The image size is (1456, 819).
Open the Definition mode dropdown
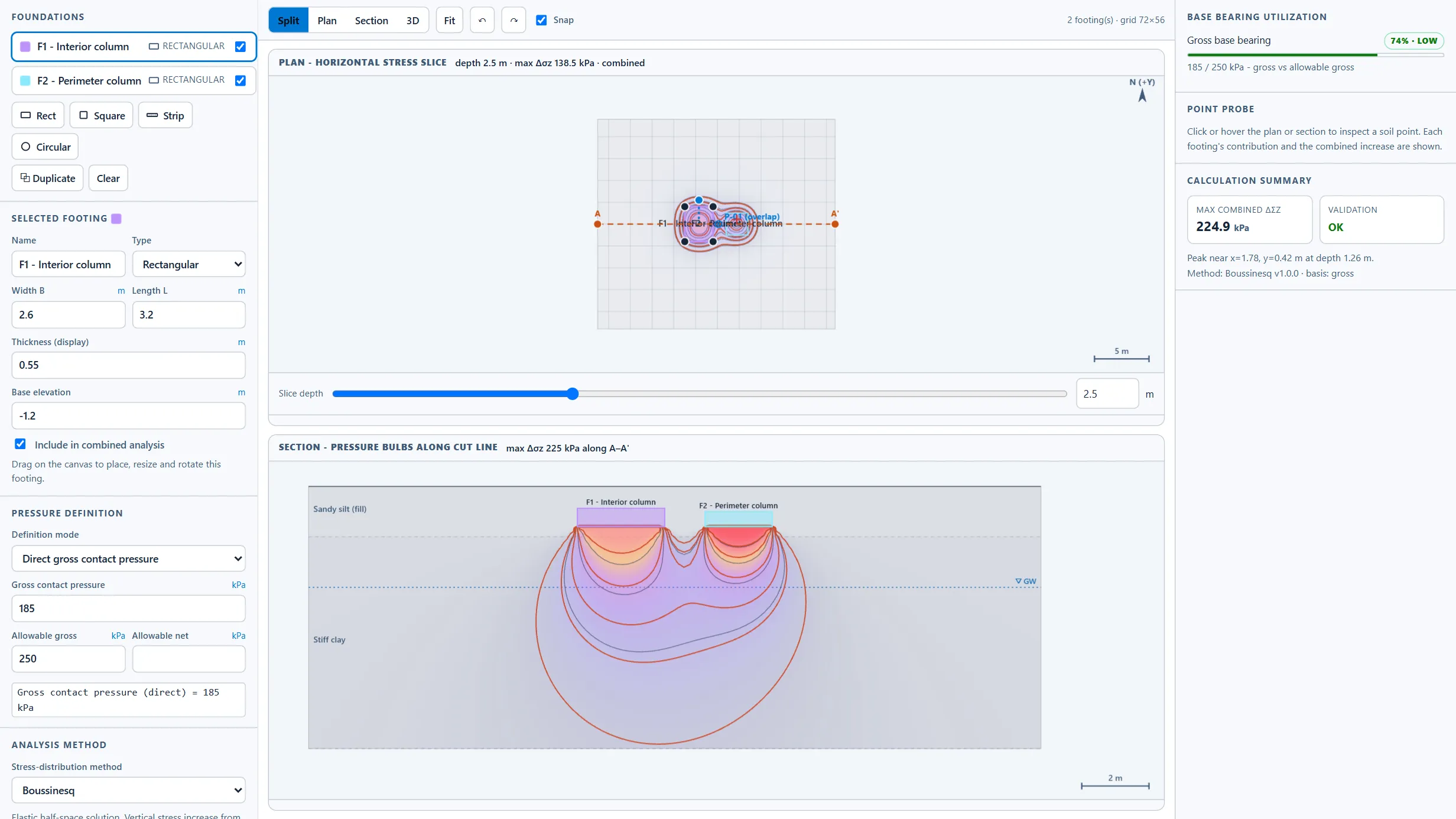click(x=128, y=558)
